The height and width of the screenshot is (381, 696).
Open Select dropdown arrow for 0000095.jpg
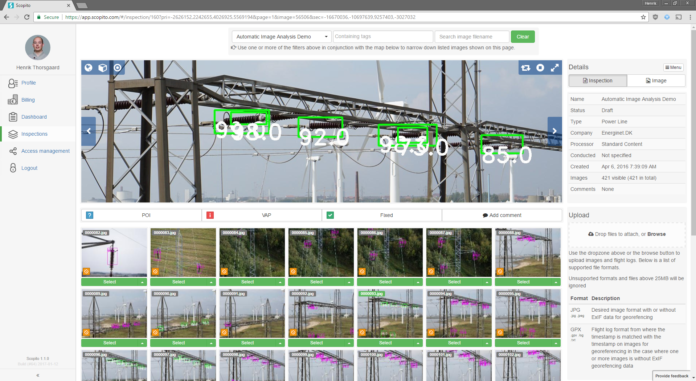[x=556, y=343]
